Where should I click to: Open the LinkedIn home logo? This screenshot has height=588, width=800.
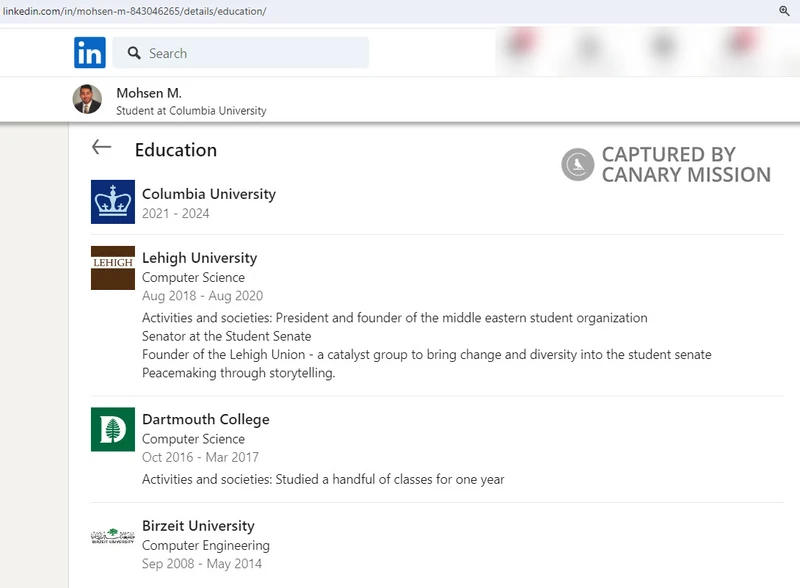pyautogui.click(x=90, y=53)
